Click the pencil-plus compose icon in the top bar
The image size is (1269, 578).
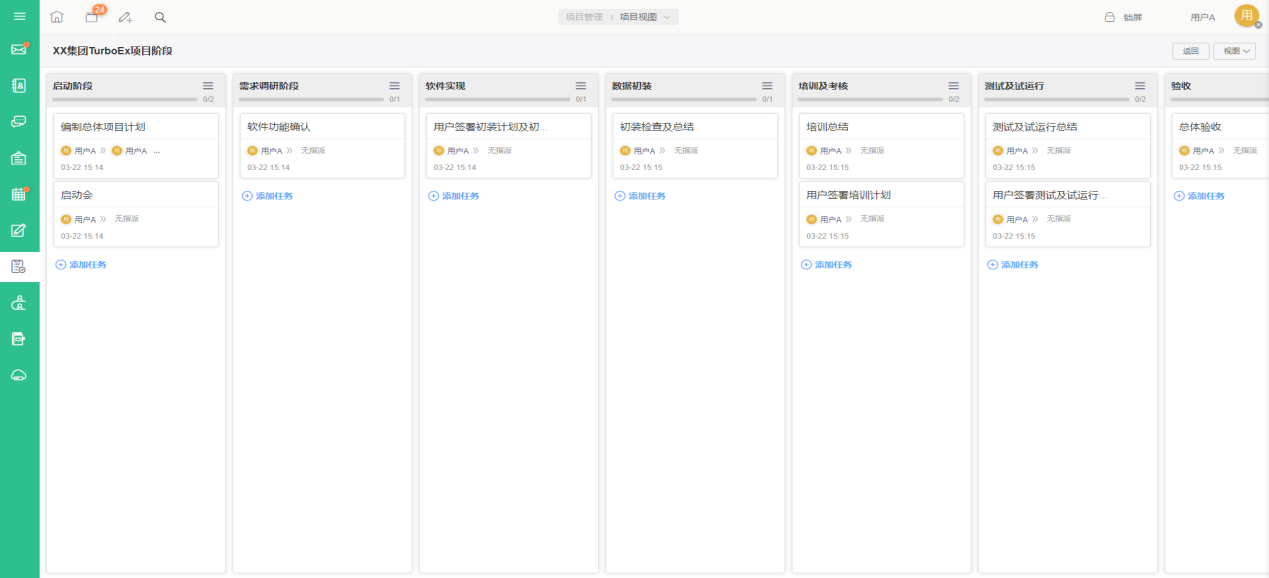click(125, 17)
